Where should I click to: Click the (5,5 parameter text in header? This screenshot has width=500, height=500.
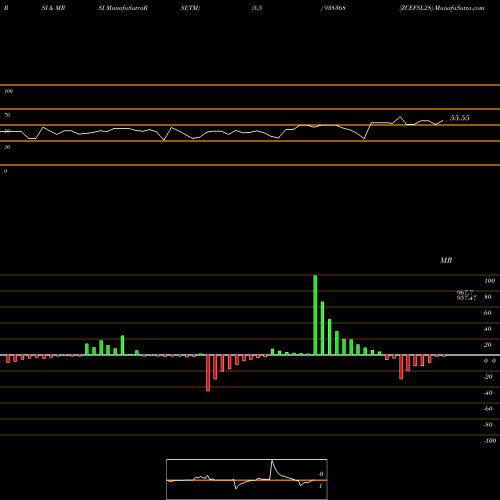click(257, 8)
